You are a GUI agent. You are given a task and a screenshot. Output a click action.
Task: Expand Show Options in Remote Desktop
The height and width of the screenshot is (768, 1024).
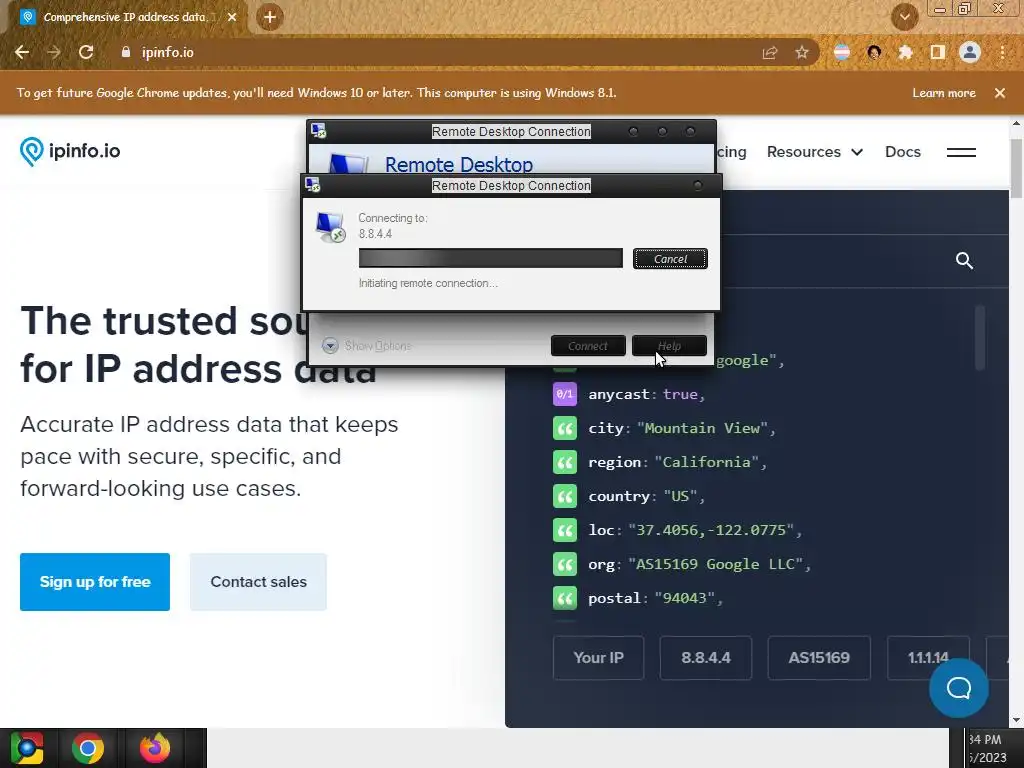[x=366, y=345]
